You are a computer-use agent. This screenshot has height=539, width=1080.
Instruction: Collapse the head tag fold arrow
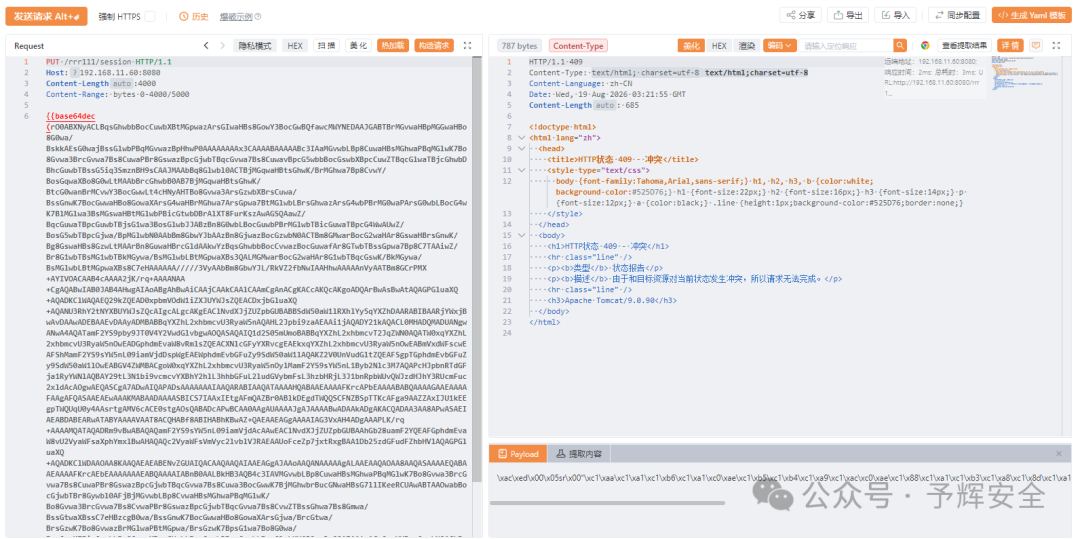pos(521,149)
